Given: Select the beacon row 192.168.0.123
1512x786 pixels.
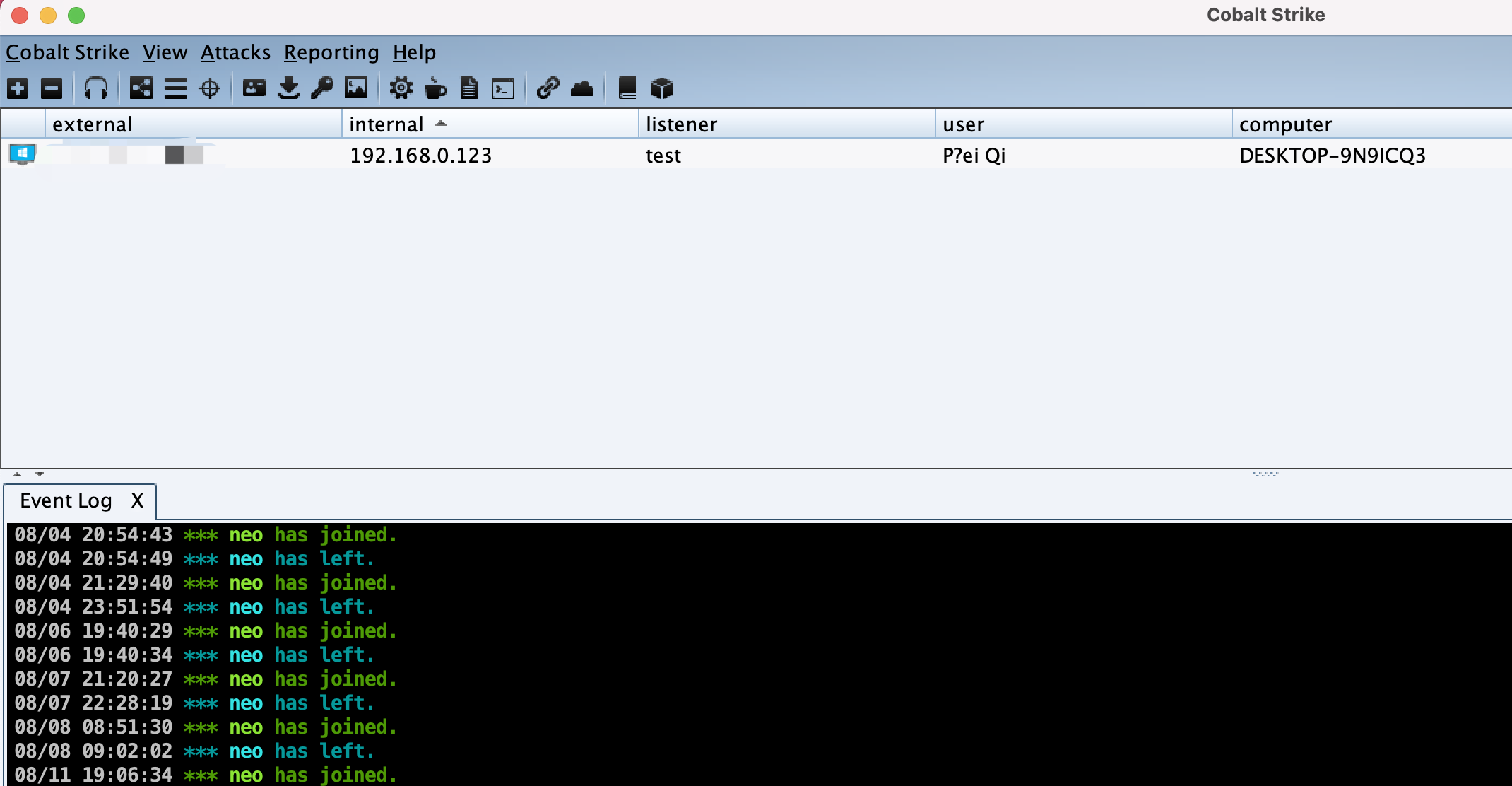Looking at the screenshot, I should (x=420, y=156).
